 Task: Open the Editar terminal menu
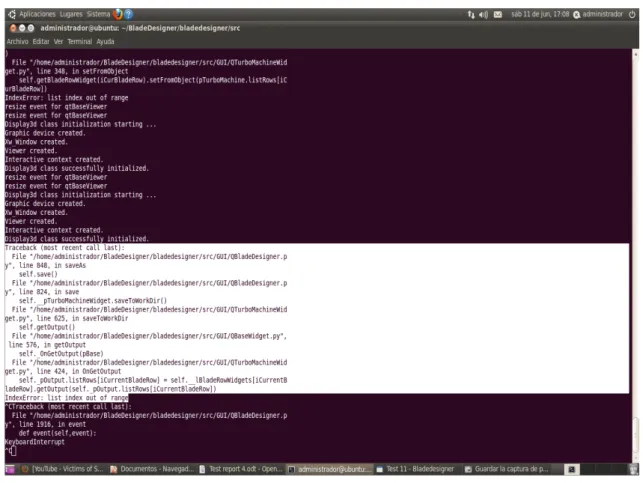[x=41, y=41]
